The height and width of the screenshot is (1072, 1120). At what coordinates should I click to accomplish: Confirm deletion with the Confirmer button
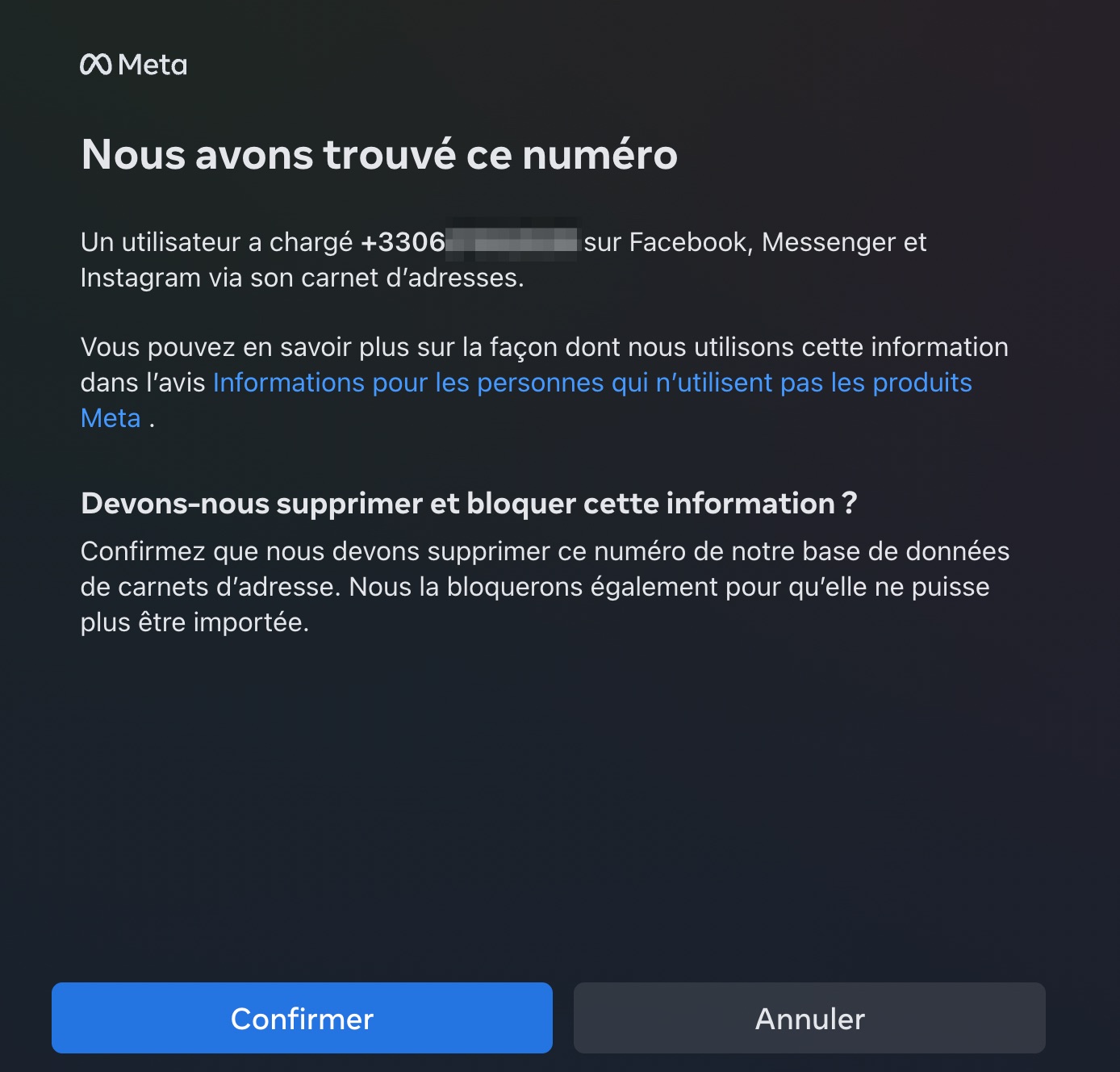pyautogui.click(x=302, y=1018)
